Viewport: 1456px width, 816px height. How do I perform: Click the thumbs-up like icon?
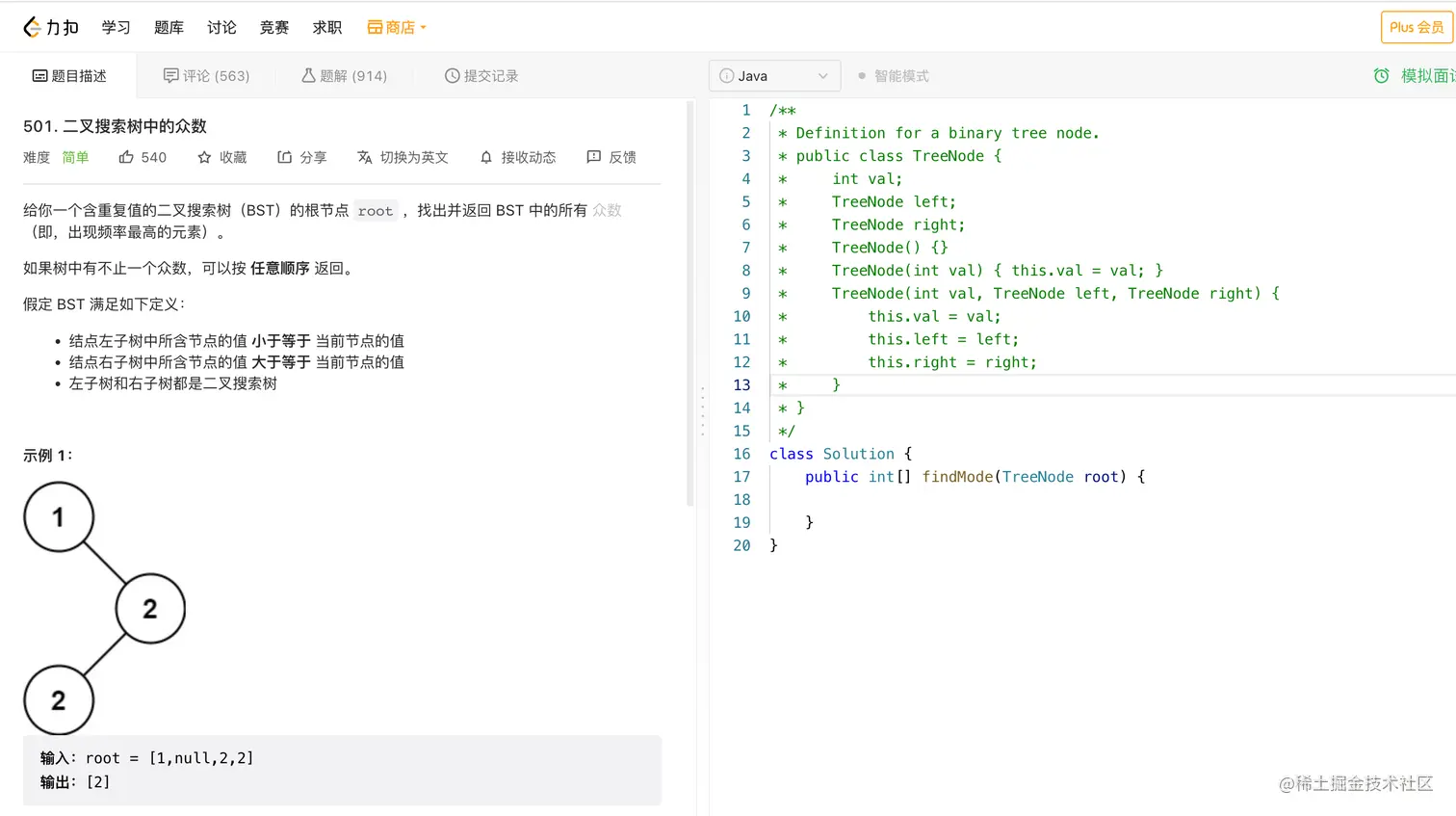(126, 157)
